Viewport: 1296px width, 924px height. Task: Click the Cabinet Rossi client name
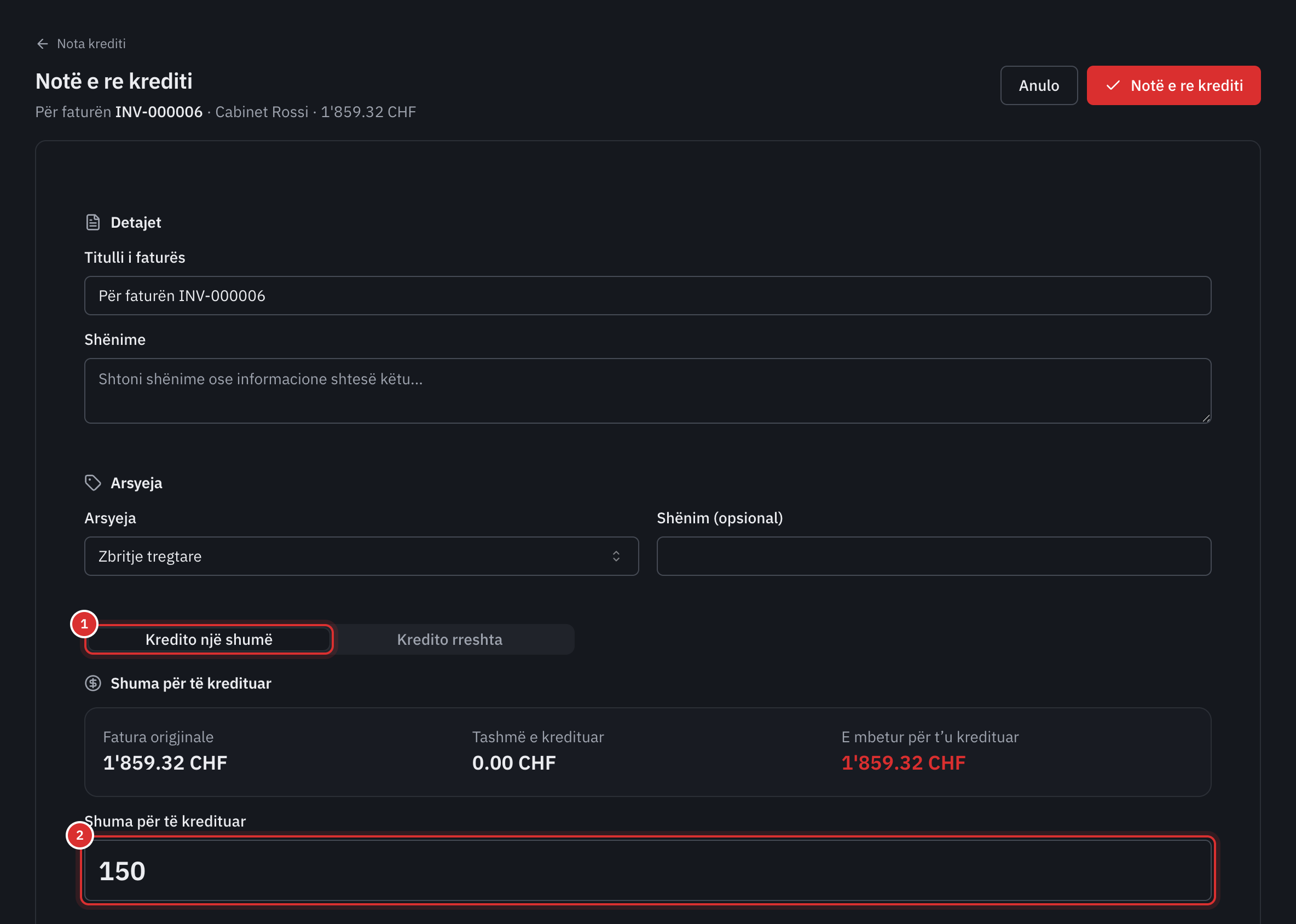pyautogui.click(x=262, y=112)
